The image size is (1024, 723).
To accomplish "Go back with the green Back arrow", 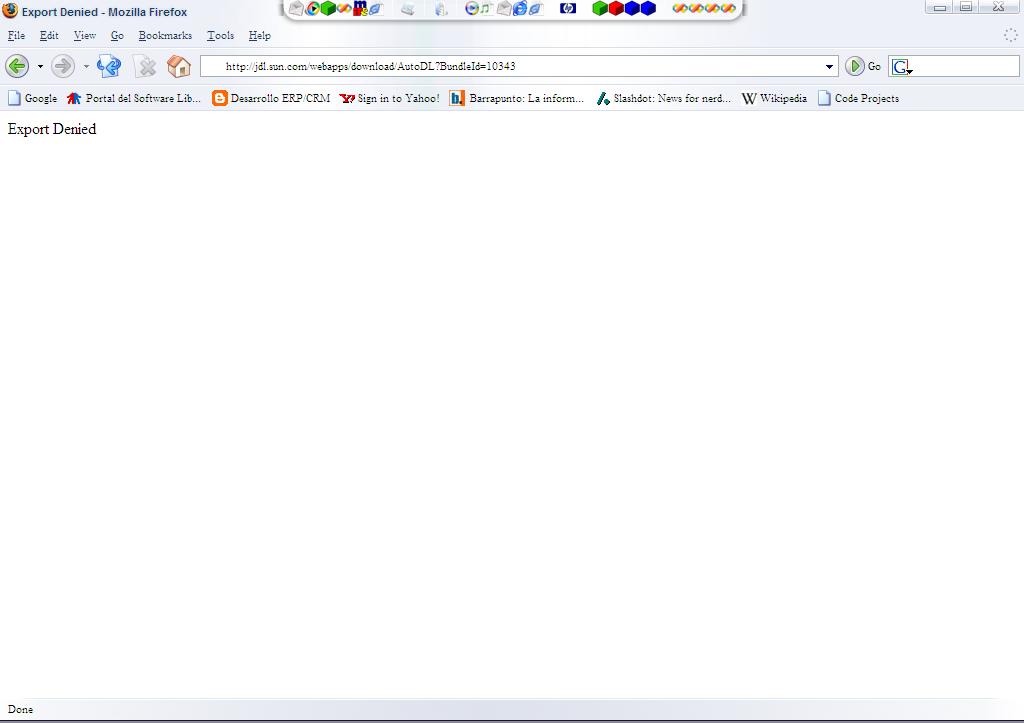I will 17,66.
